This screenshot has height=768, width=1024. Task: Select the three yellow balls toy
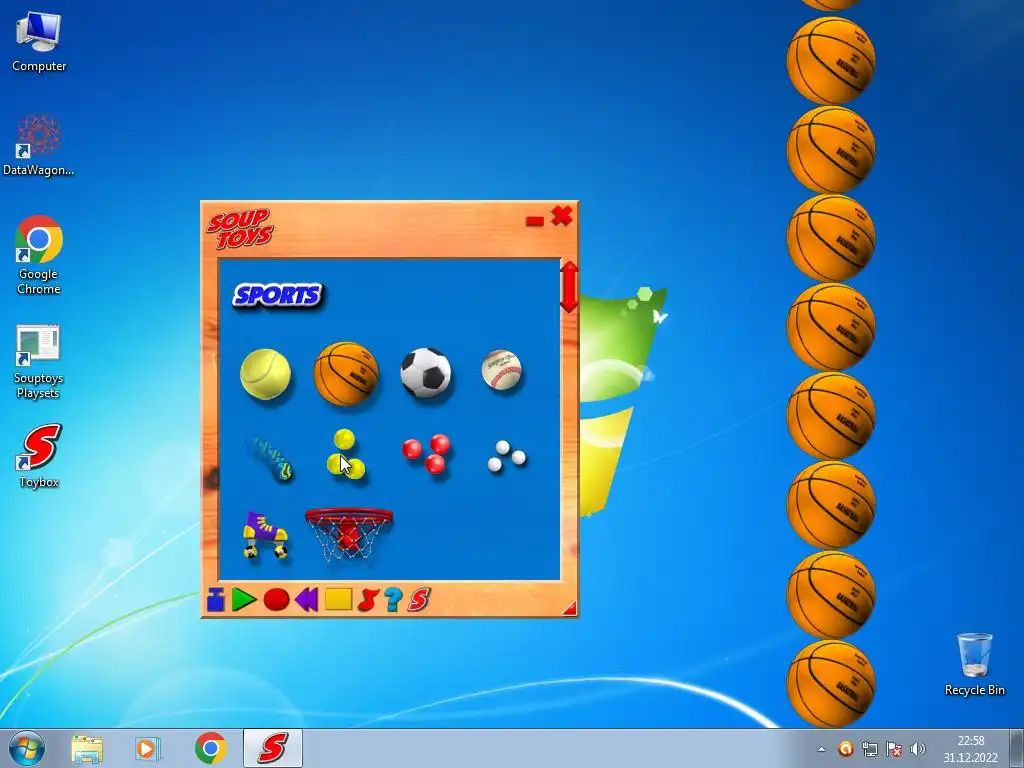click(x=345, y=455)
